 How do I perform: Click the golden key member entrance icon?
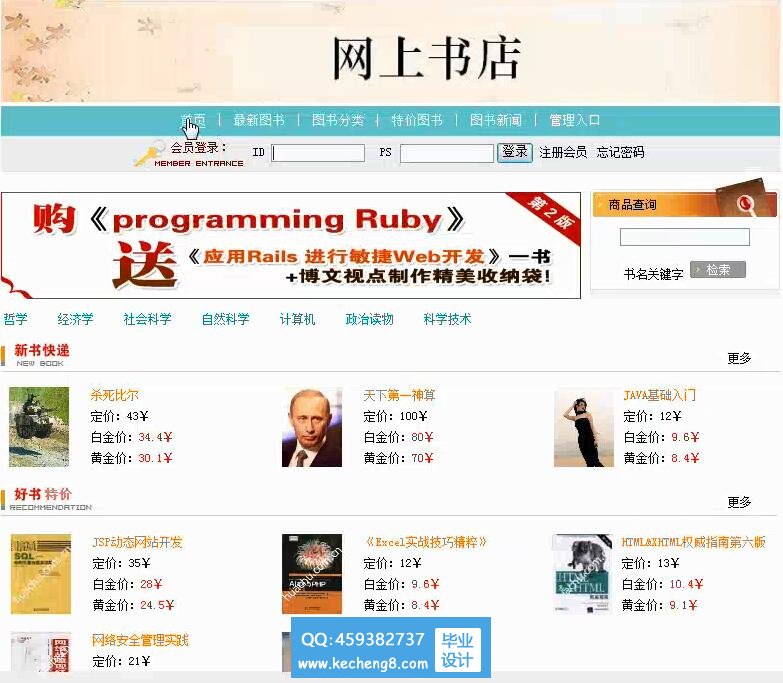point(149,154)
